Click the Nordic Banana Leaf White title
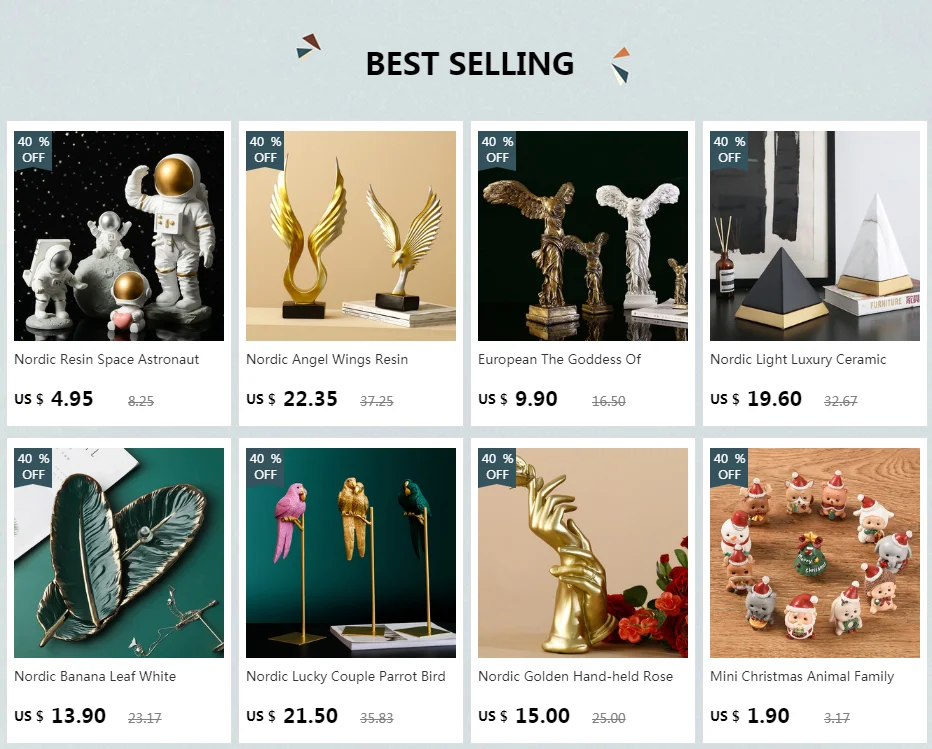The image size is (932, 749). [x=95, y=676]
